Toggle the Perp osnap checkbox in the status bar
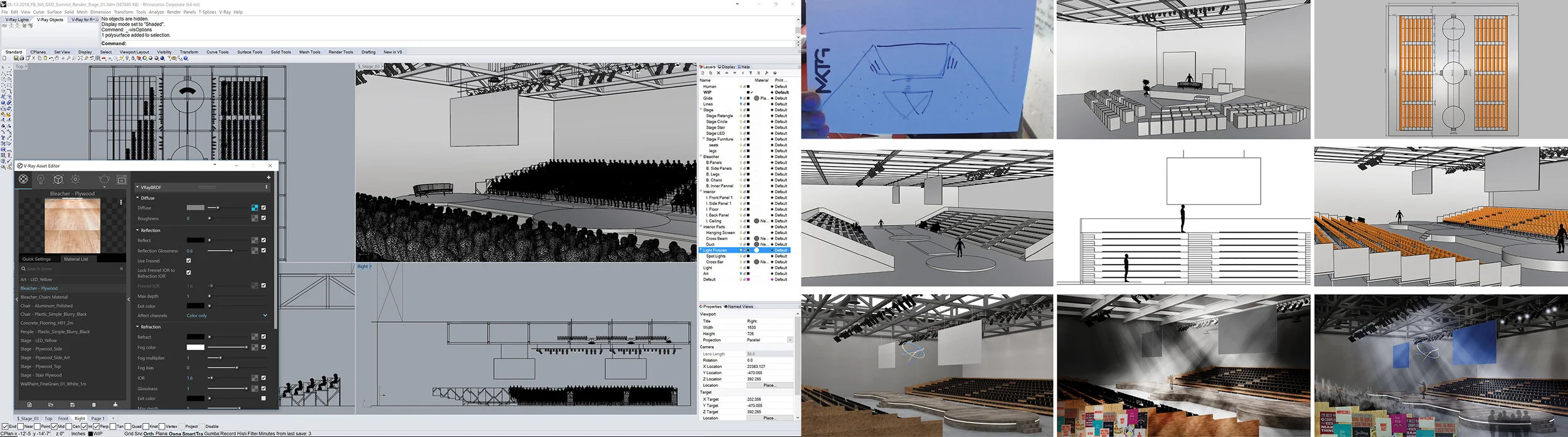The width and height of the screenshot is (1568, 437). [96, 426]
